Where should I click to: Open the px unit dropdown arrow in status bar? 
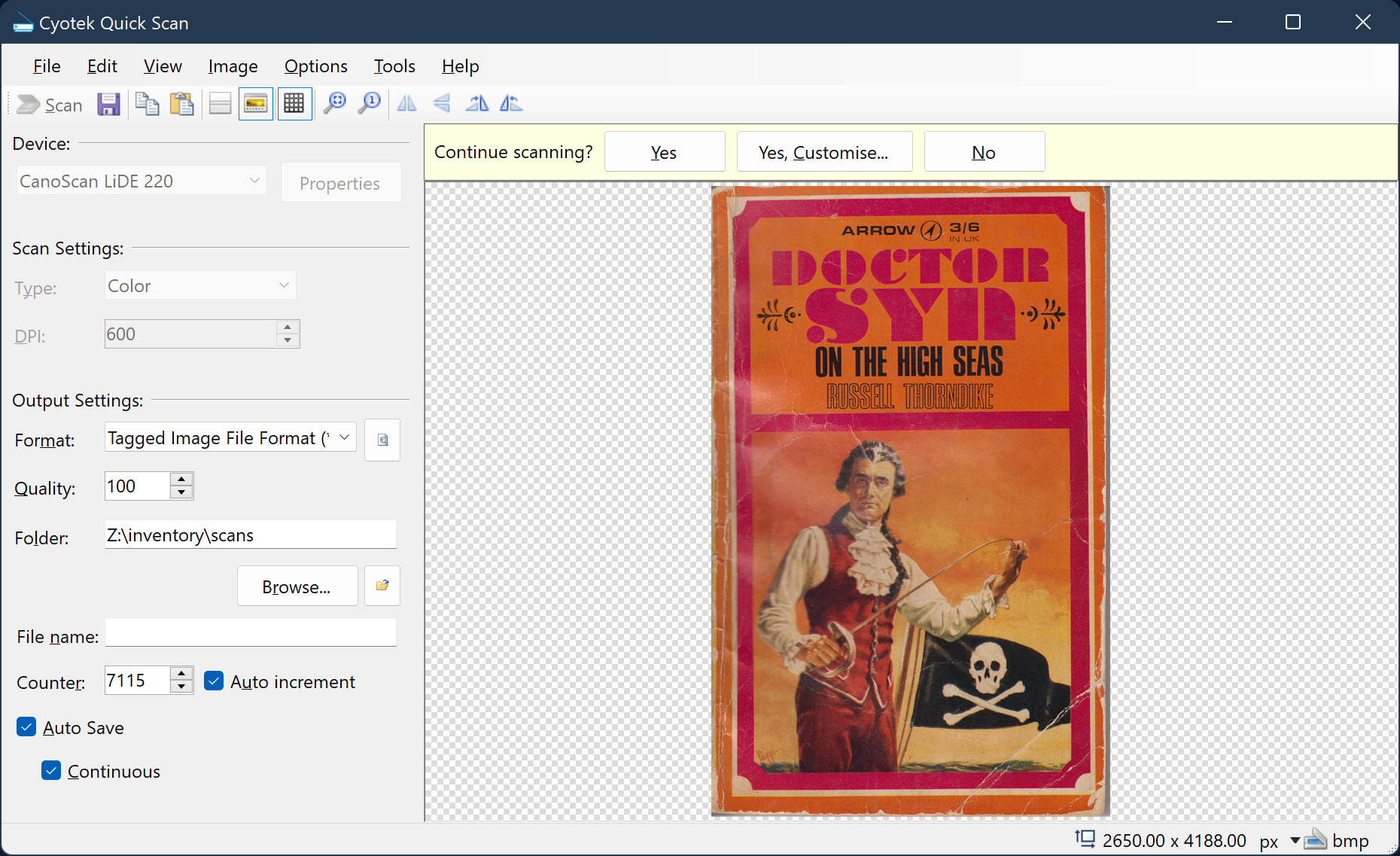pos(1295,840)
